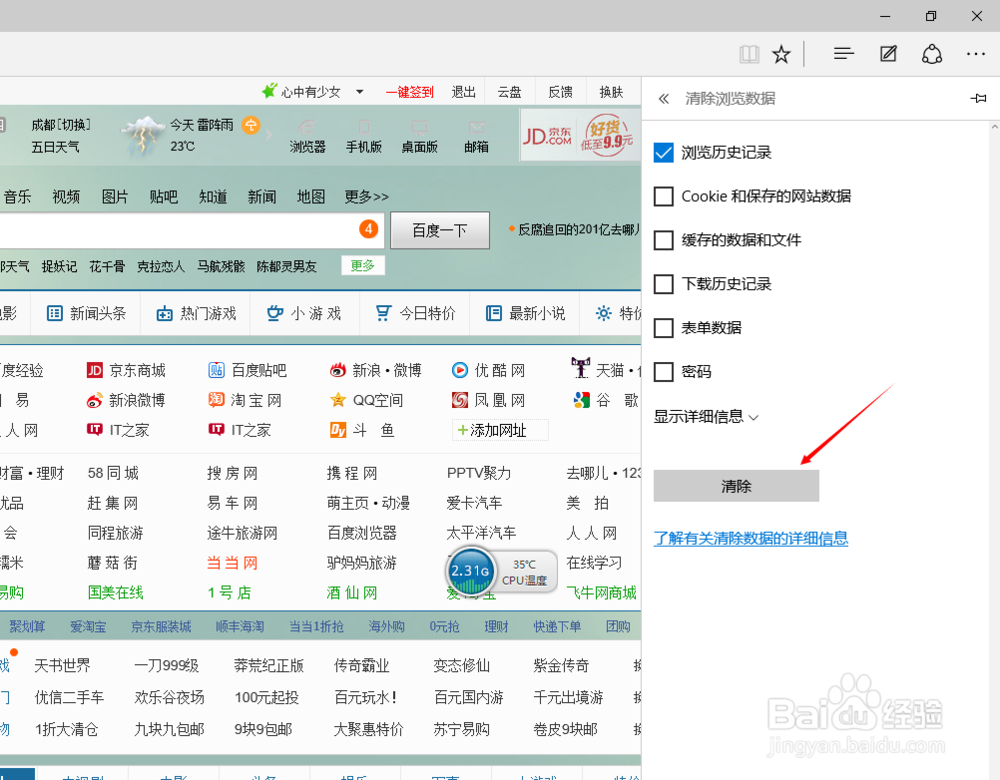The height and width of the screenshot is (780, 1000).
Task: Click the 一键签到 link
Action: [409, 92]
